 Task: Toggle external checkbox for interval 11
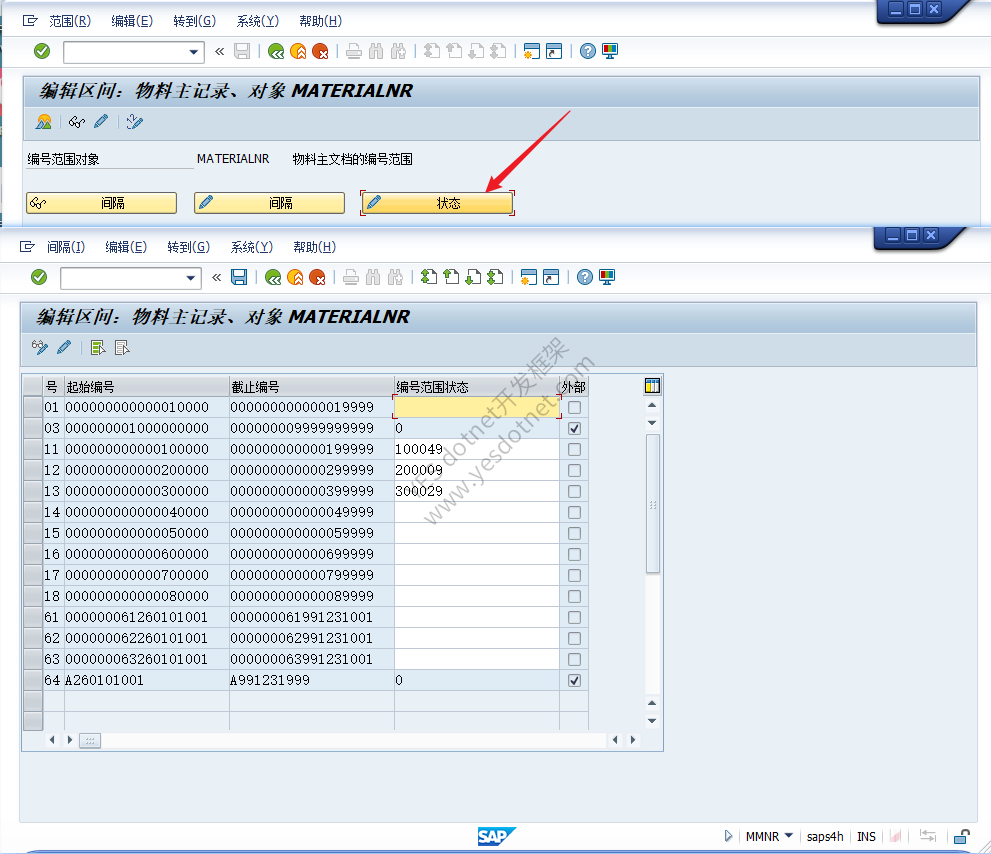(575, 449)
